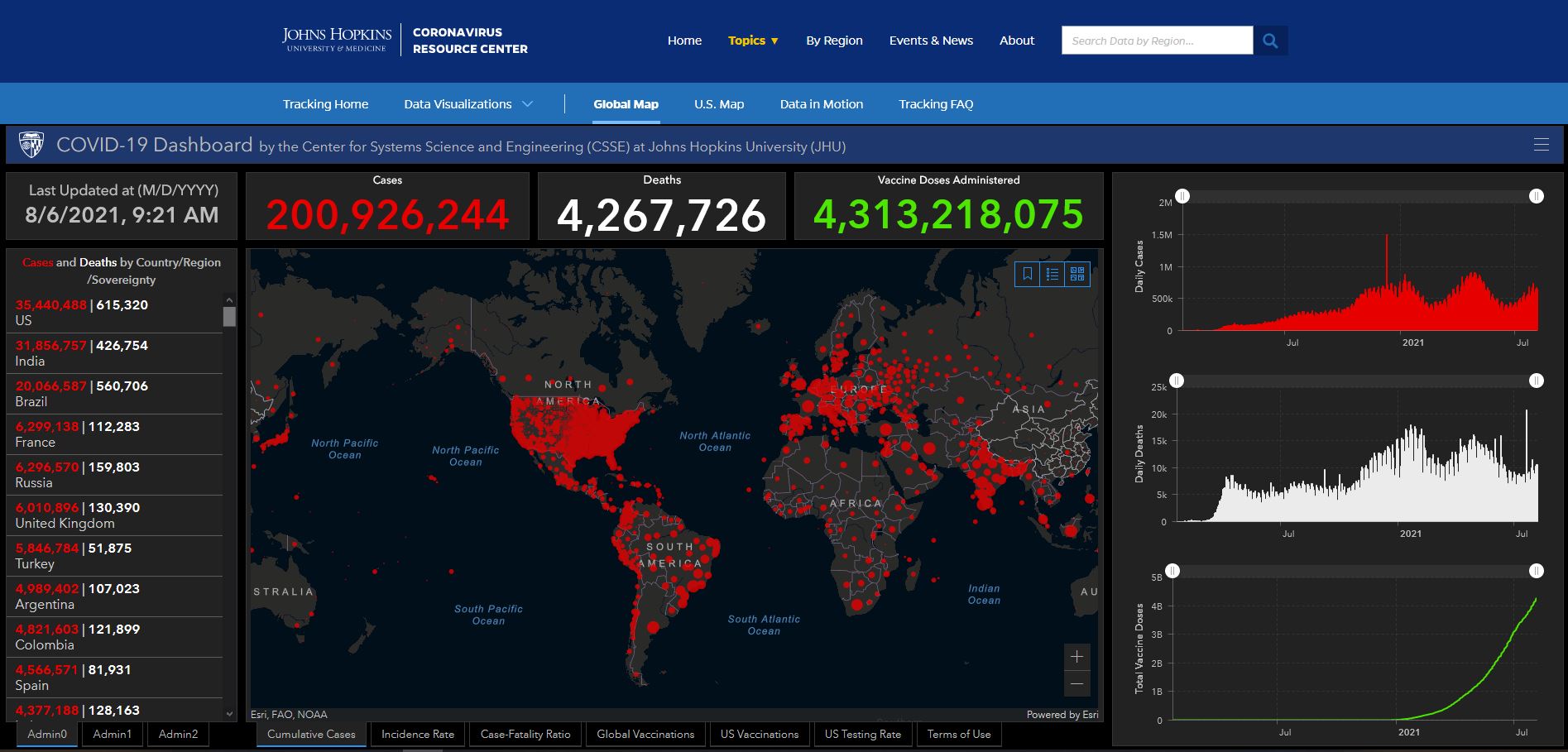Open the basemap gallery grid icon

(x=1077, y=274)
